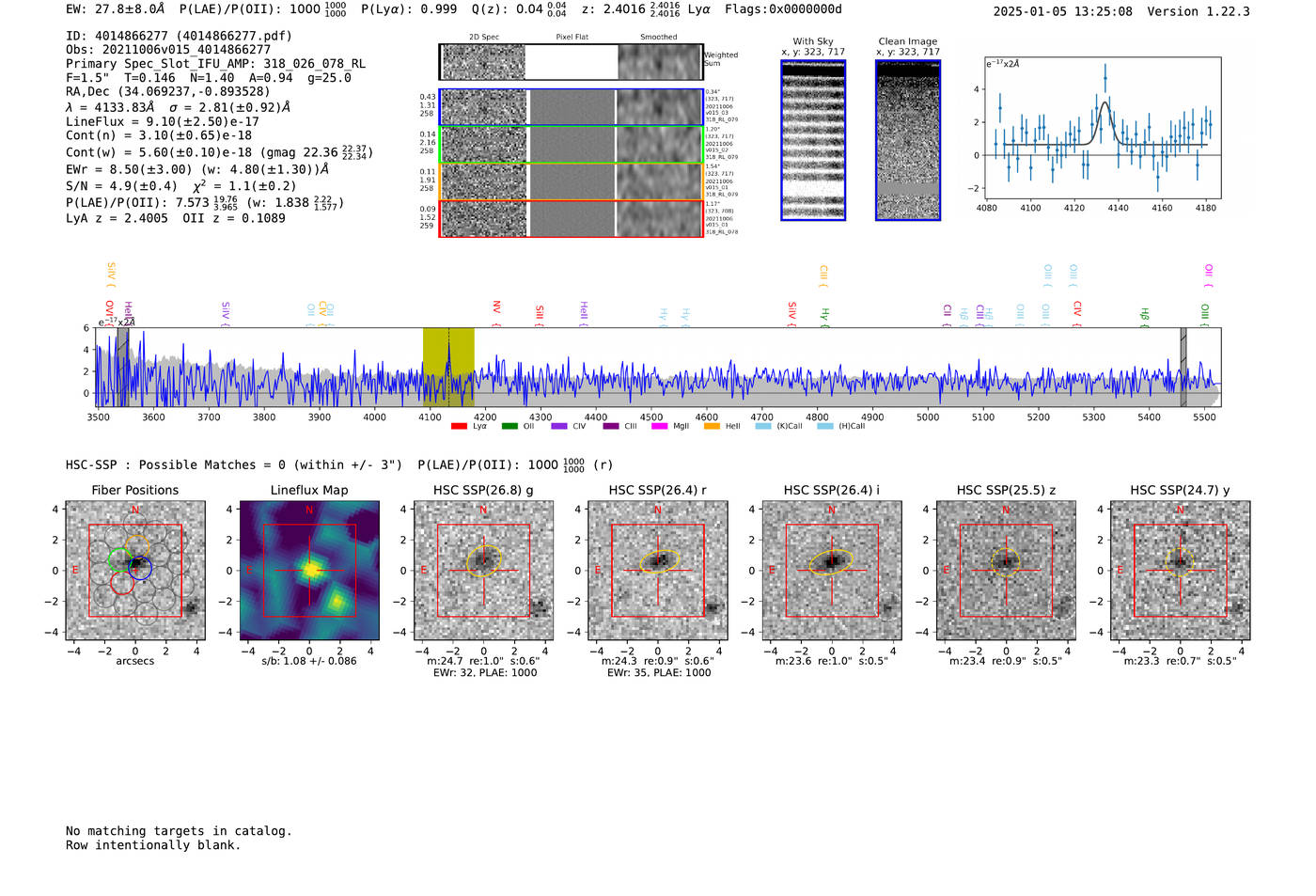Click the orange CIII label above the spectrum

(x=823, y=275)
